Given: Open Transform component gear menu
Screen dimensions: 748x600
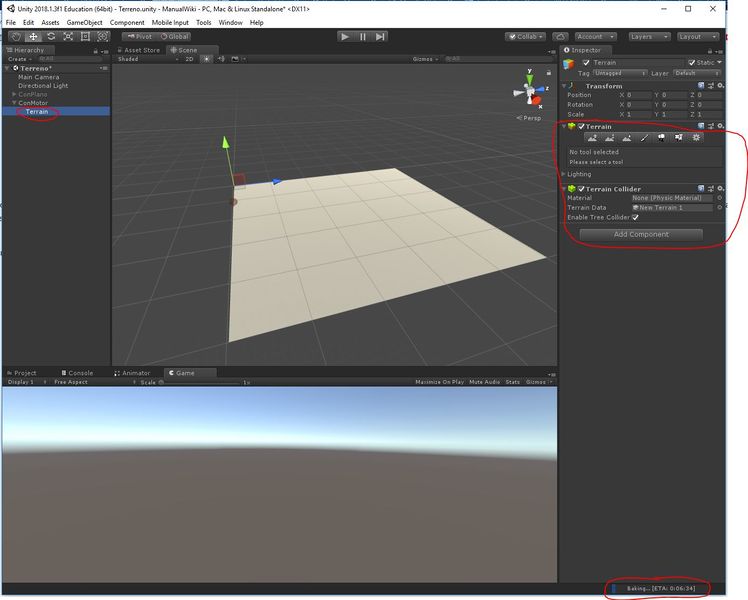Looking at the screenshot, I should pos(720,85).
